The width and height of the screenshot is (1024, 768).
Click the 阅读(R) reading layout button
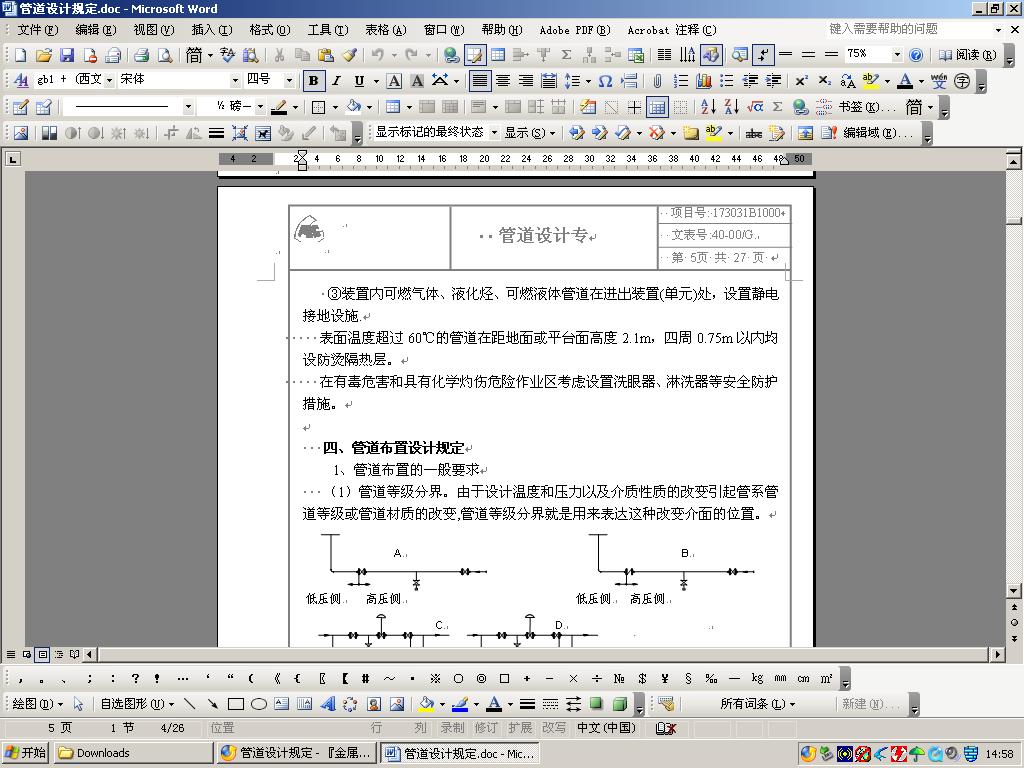point(968,55)
